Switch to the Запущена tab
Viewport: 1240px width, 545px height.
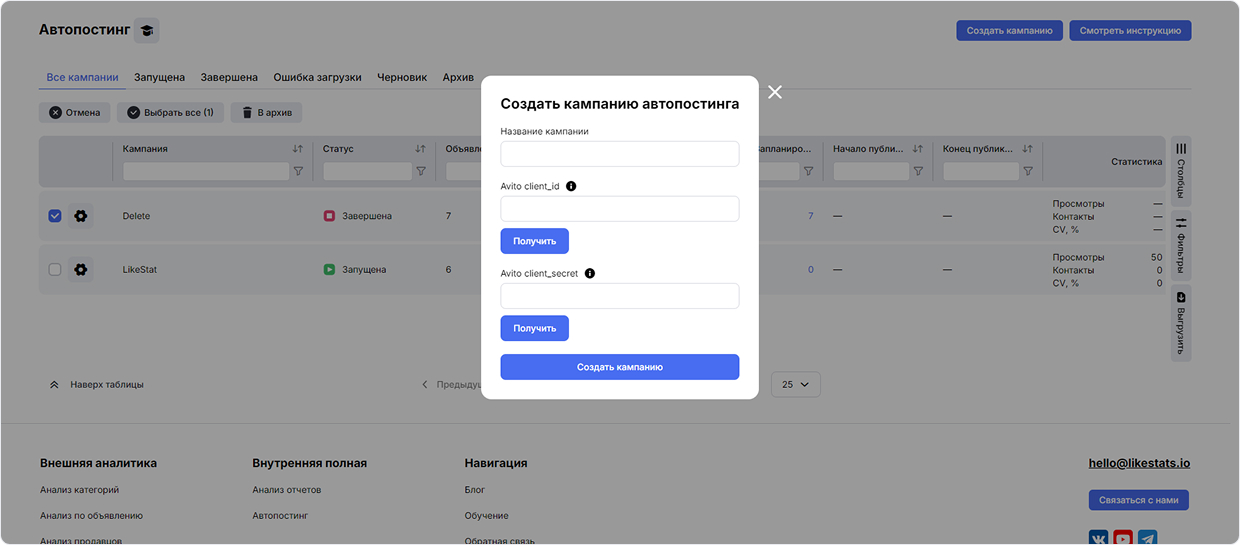pyautogui.click(x=159, y=77)
